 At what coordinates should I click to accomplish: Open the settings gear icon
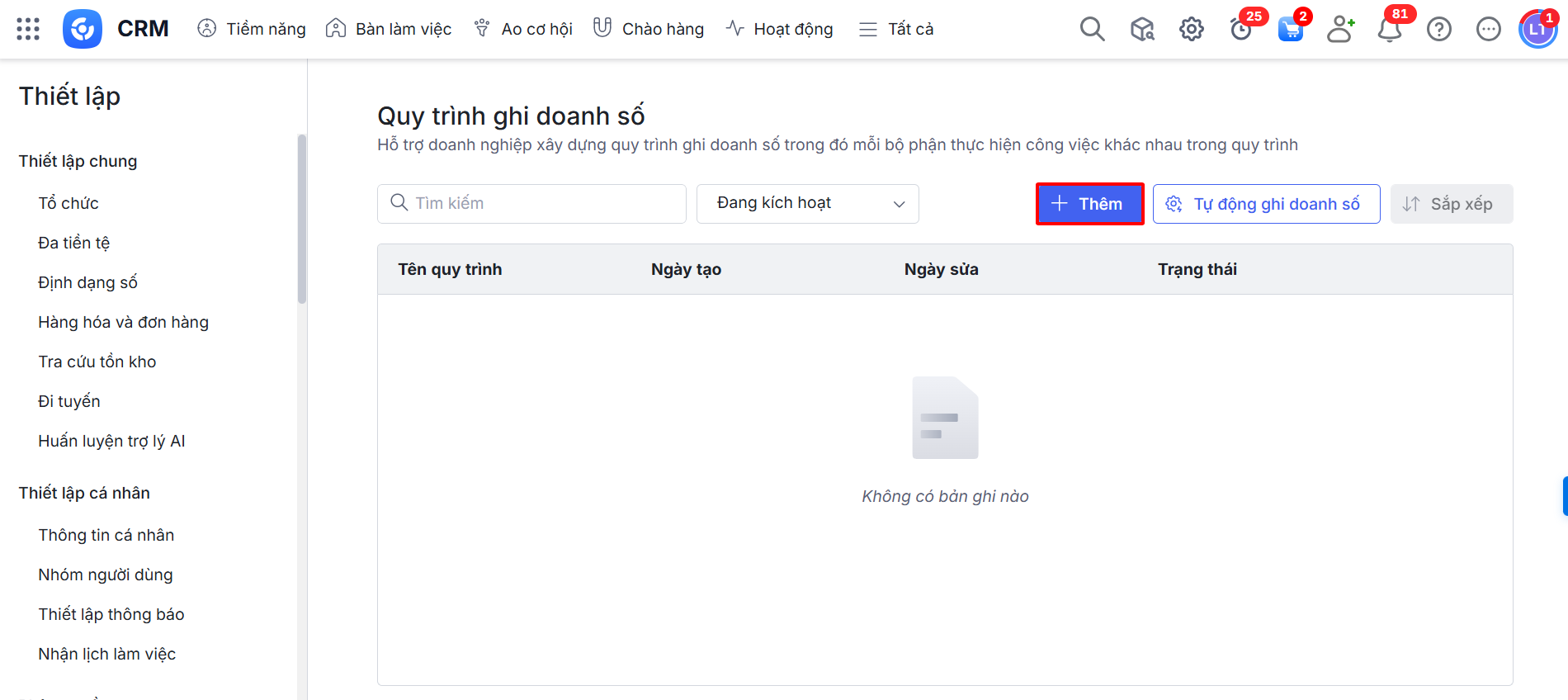pos(1191,30)
